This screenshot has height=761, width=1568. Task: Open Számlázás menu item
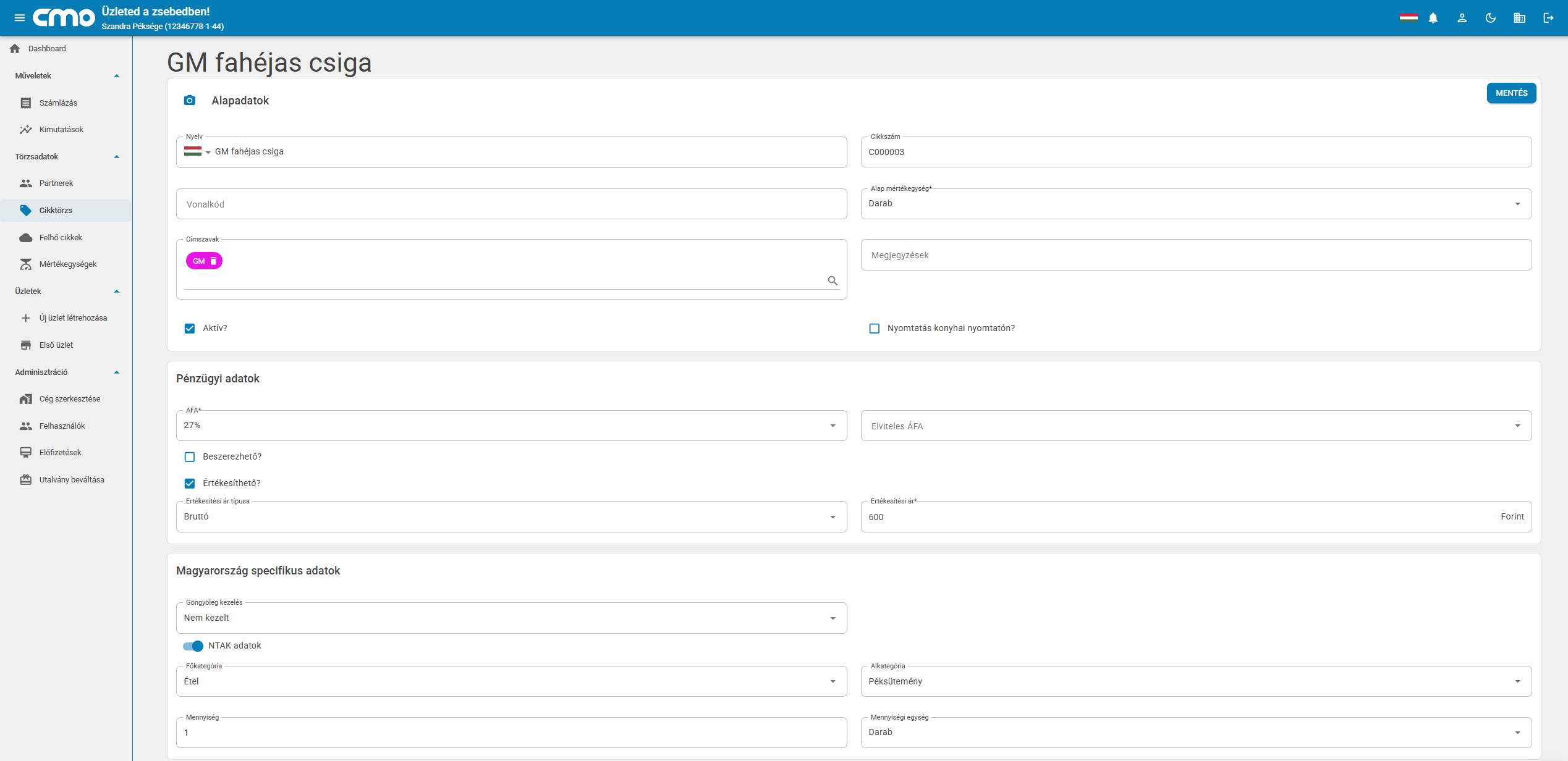coord(66,103)
